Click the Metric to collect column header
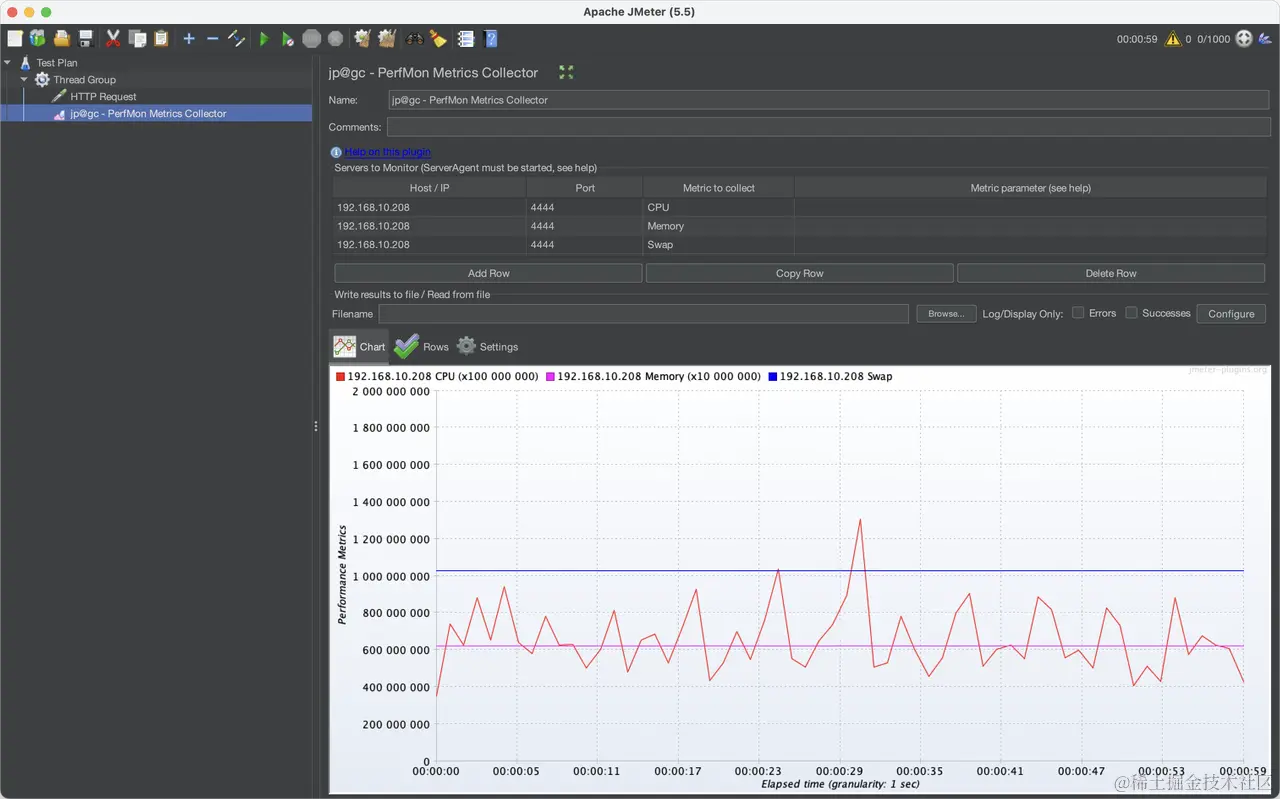This screenshot has height=799, width=1280. (719, 188)
